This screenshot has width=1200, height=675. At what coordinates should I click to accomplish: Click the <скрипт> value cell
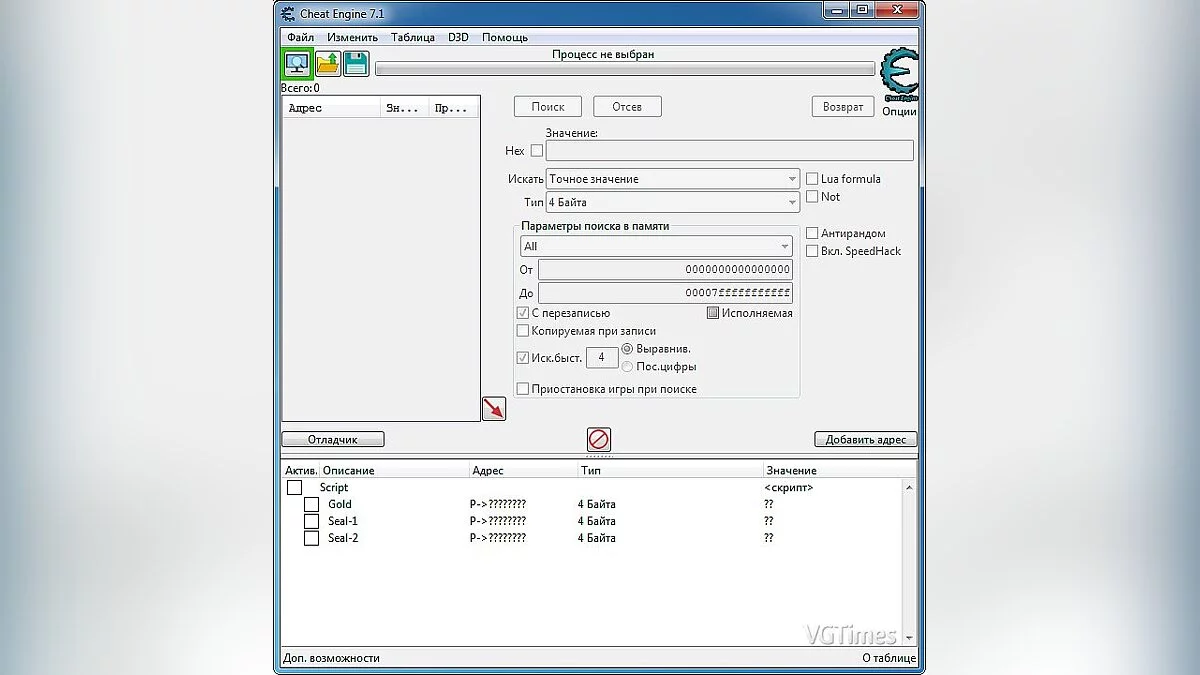point(789,487)
